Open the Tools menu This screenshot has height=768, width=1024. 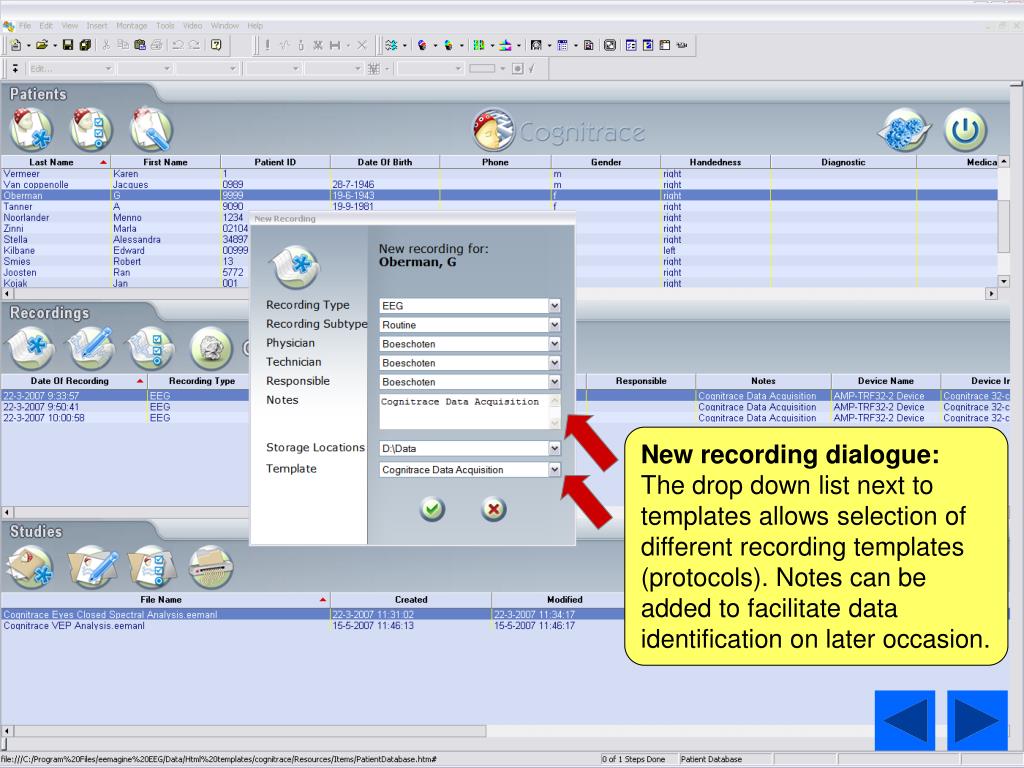point(165,25)
